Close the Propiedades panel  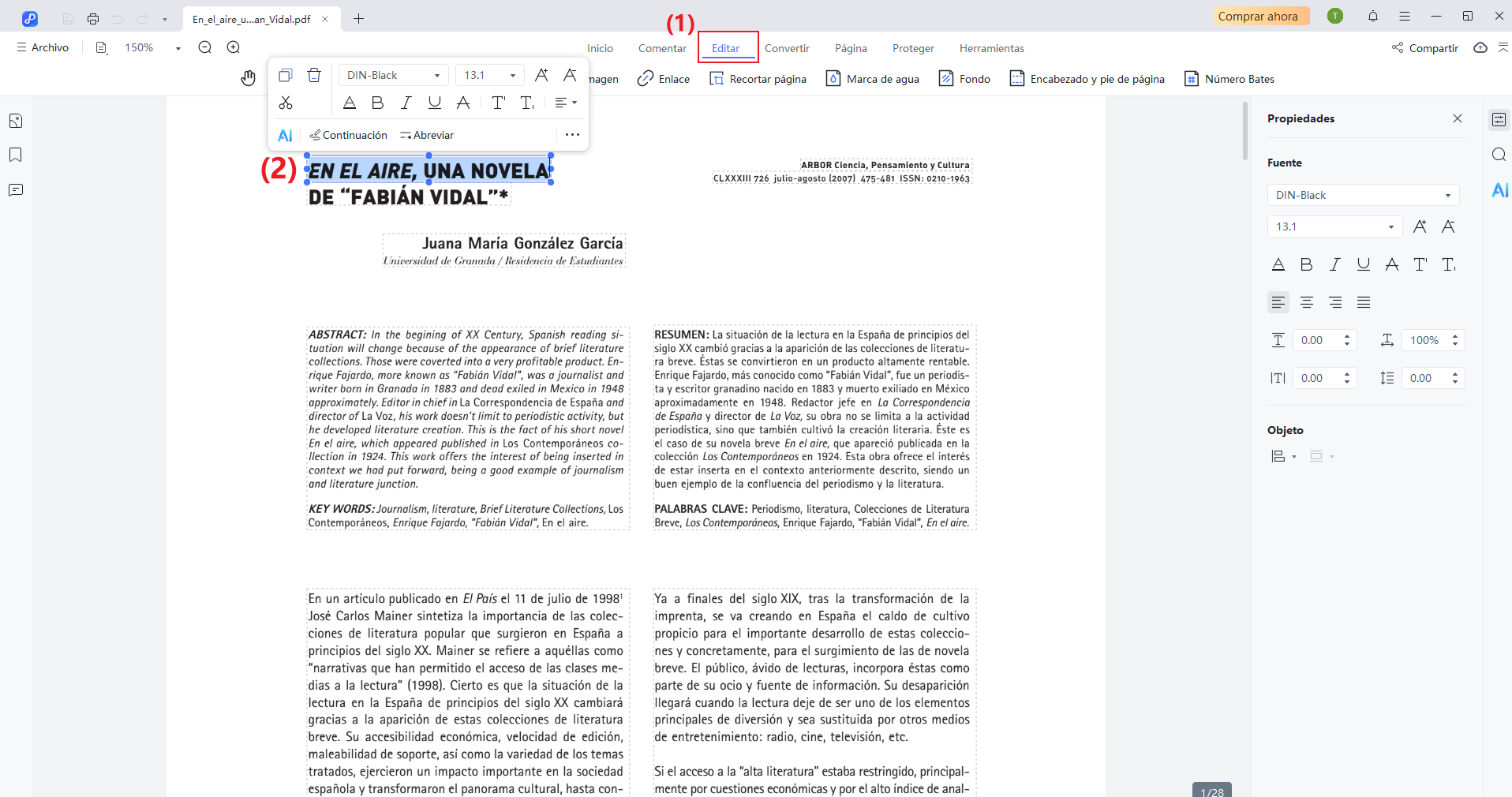click(1458, 118)
